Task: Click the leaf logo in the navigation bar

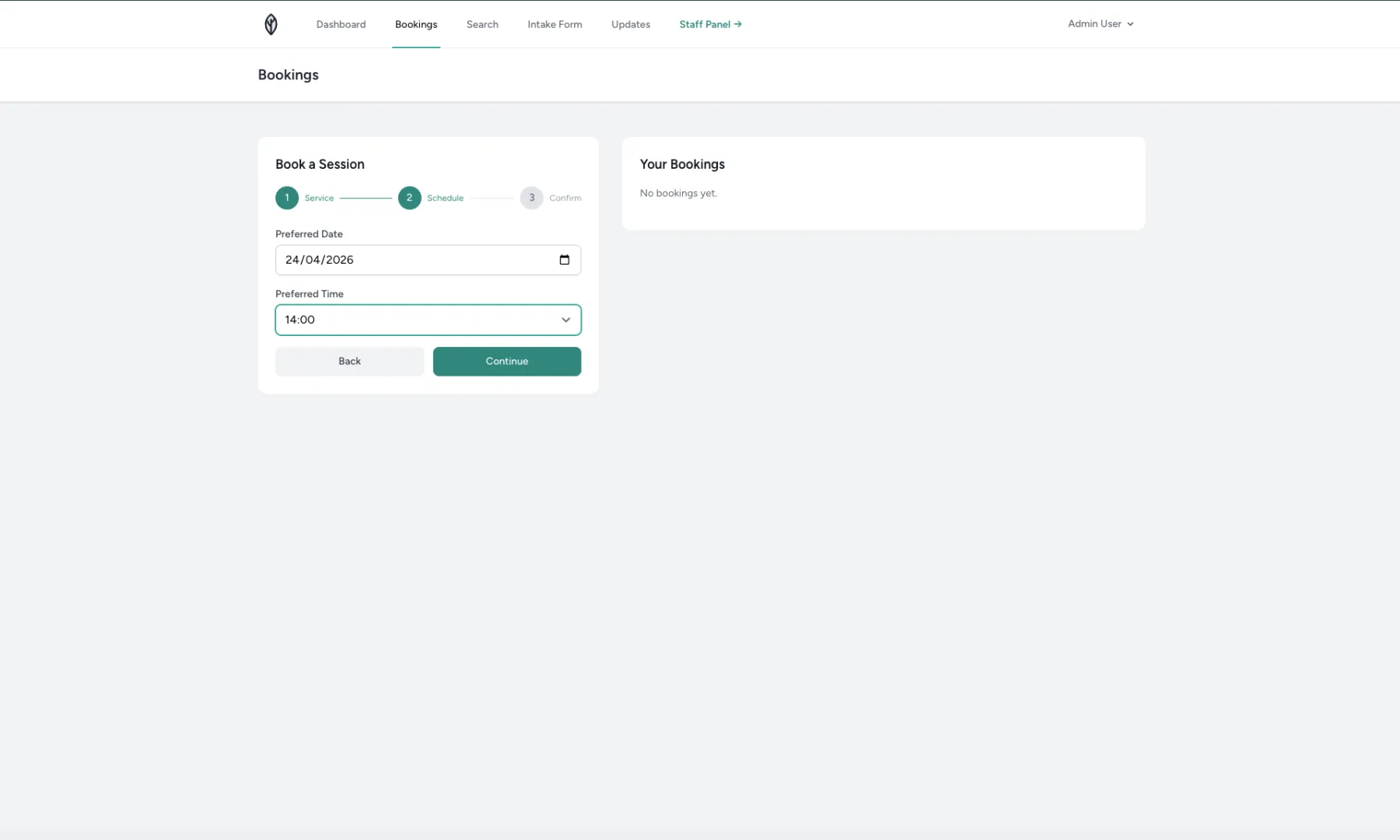Action: pyautogui.click(x=271, y=24)
